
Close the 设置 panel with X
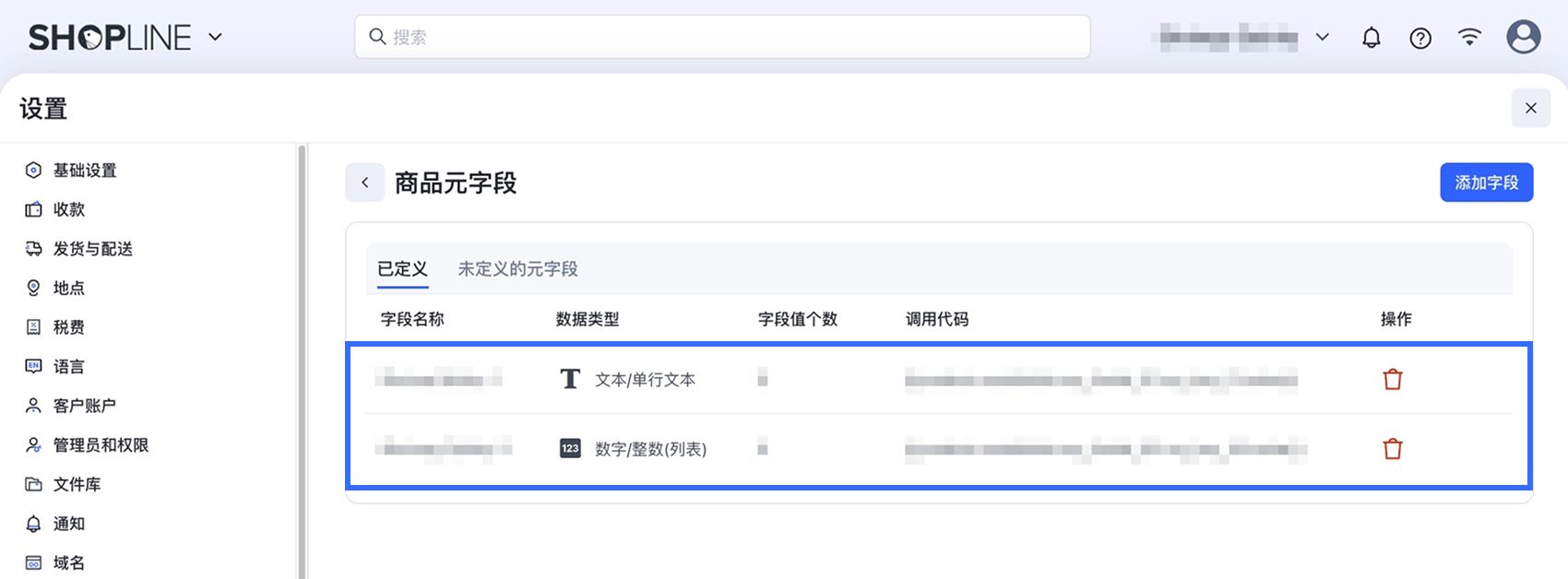tap(1531, 108)
